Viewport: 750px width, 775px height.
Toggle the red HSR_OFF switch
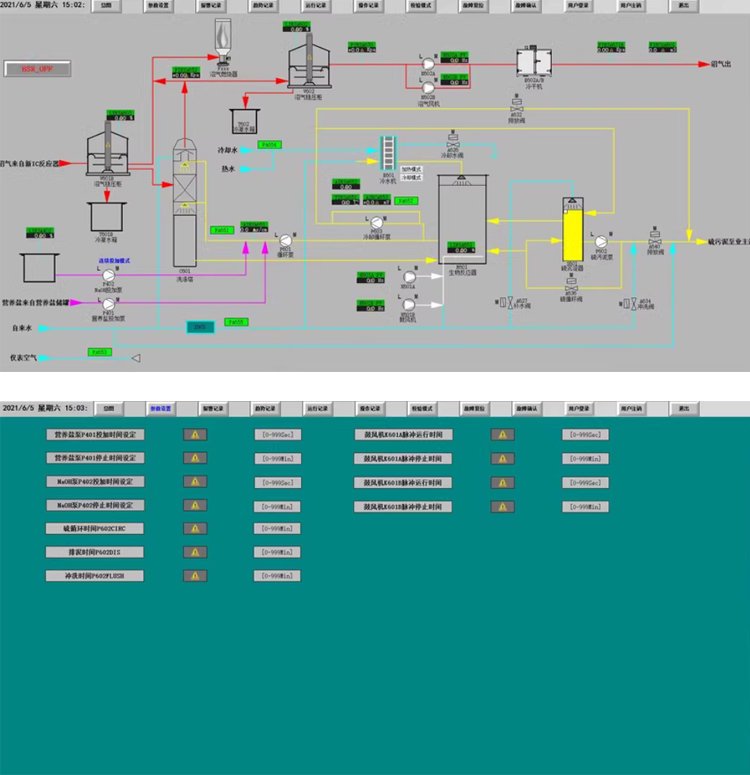pyautogui.click(x=37, y=69)
